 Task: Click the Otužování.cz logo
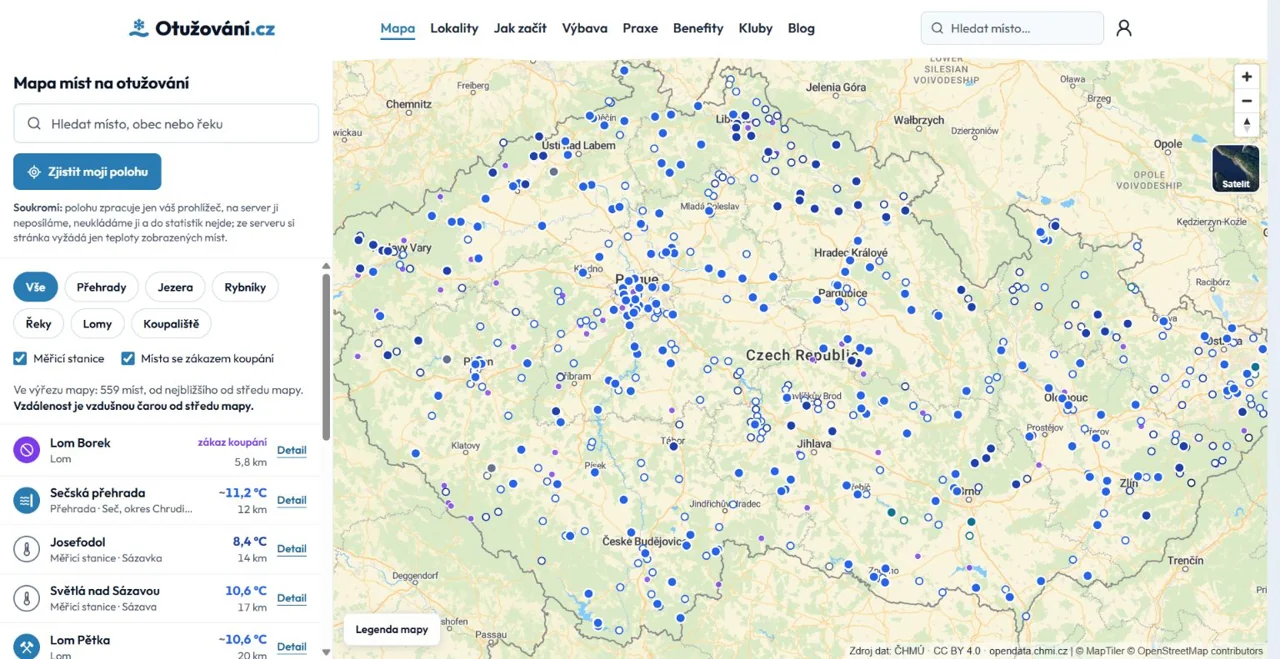tap(202, 28)
